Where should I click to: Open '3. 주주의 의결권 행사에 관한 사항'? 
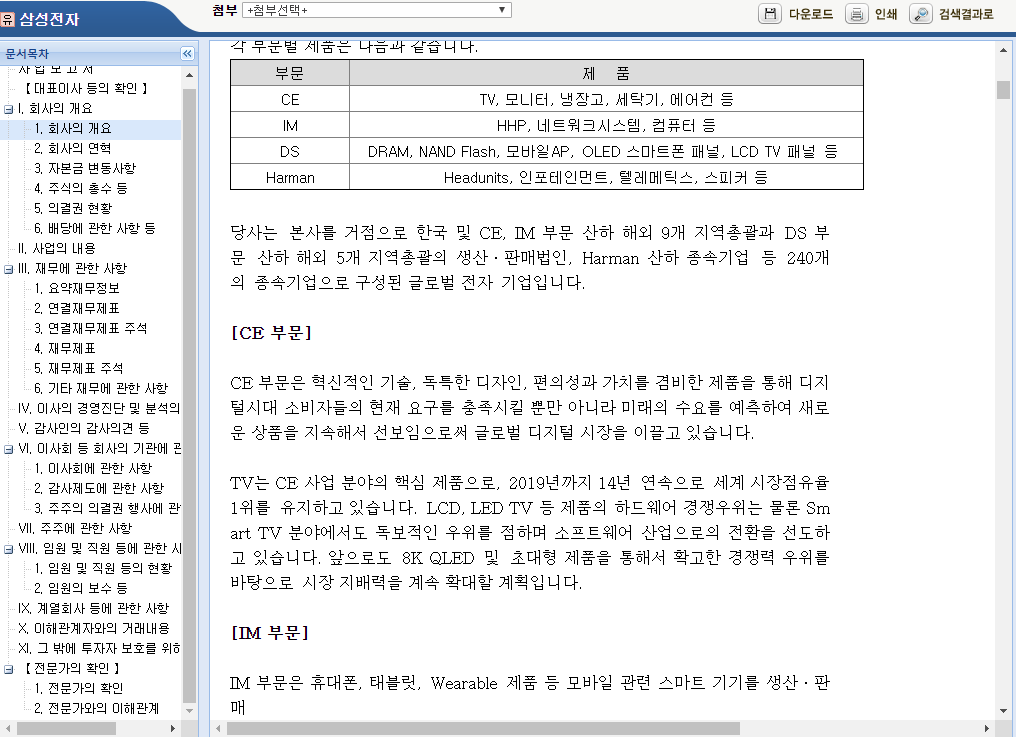point(107,509)
